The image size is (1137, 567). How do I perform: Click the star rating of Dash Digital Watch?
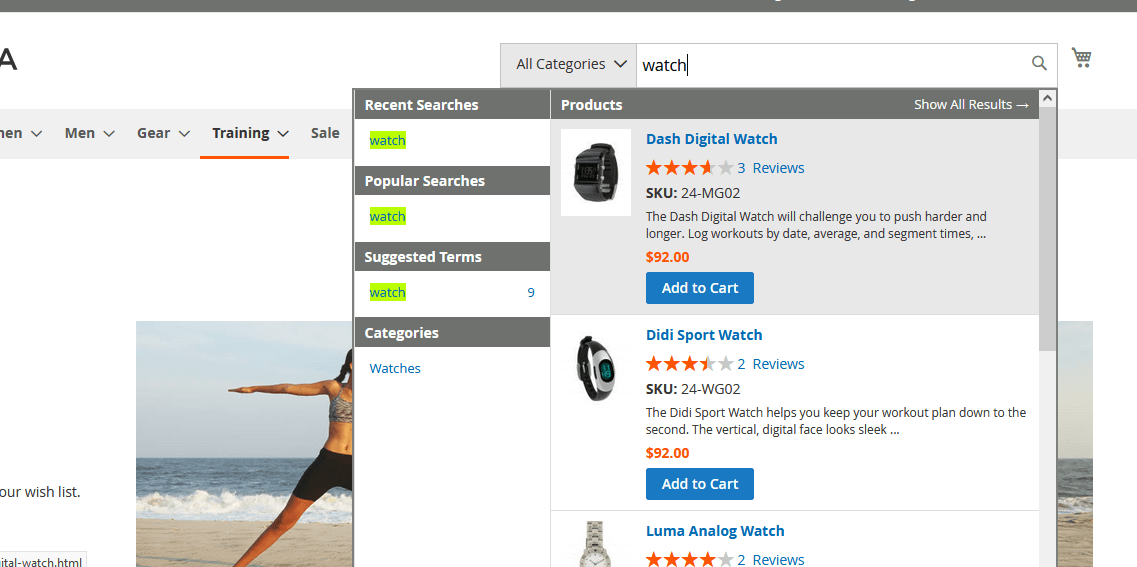689,168
